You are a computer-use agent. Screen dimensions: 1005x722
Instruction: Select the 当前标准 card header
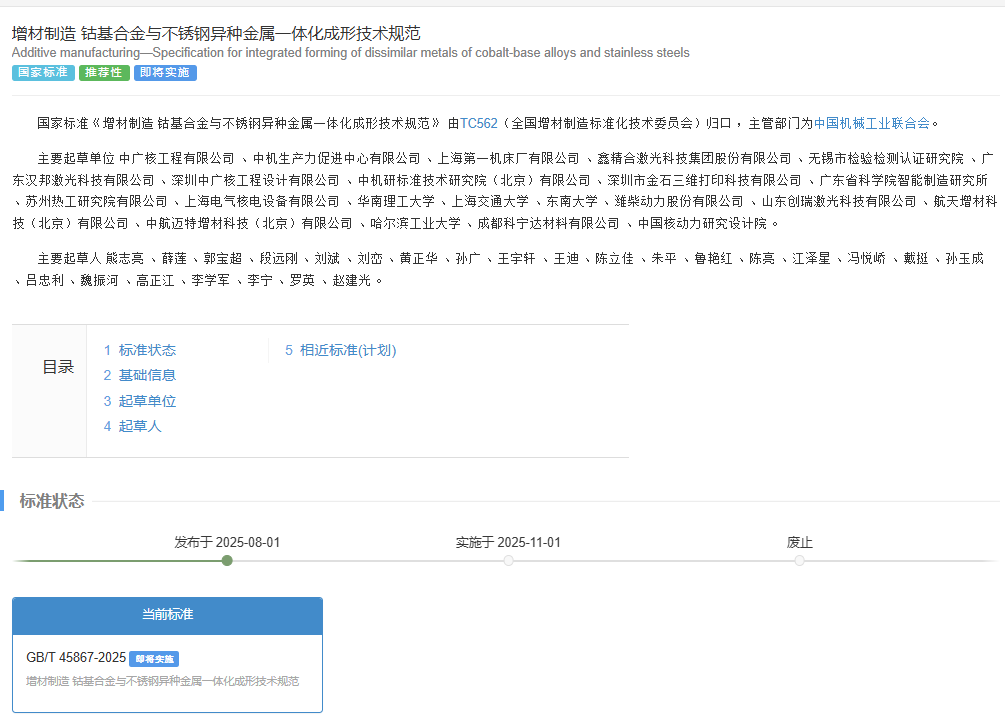click(x=167, y=614)
